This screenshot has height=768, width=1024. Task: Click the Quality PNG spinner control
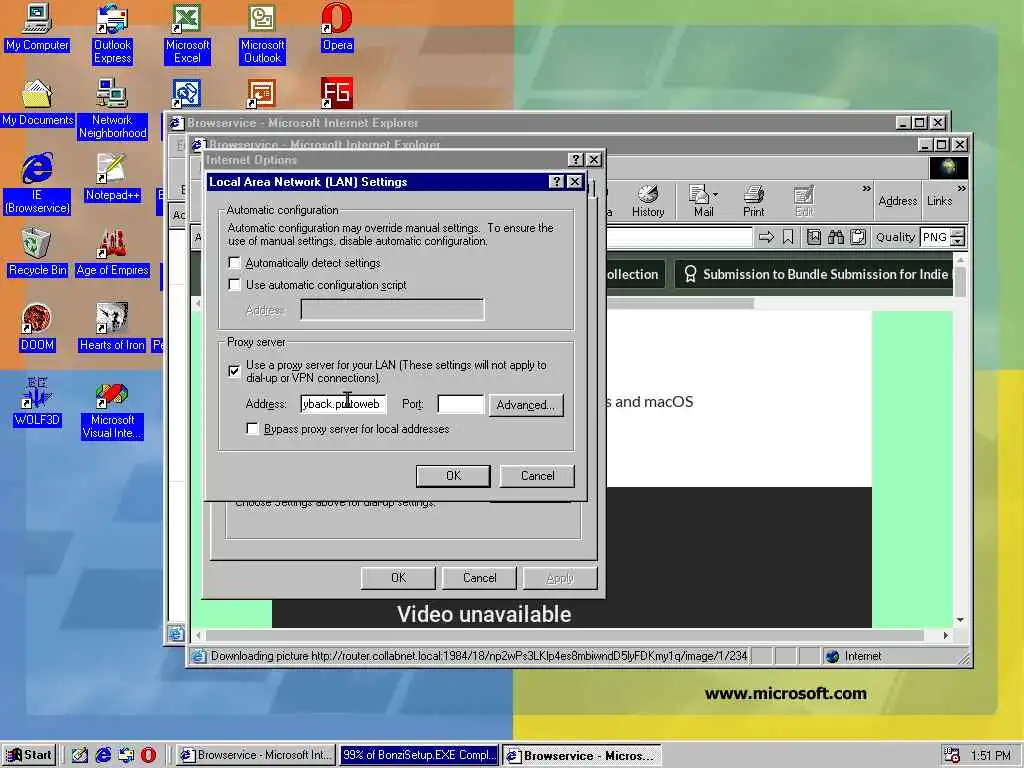click(957, 237)
